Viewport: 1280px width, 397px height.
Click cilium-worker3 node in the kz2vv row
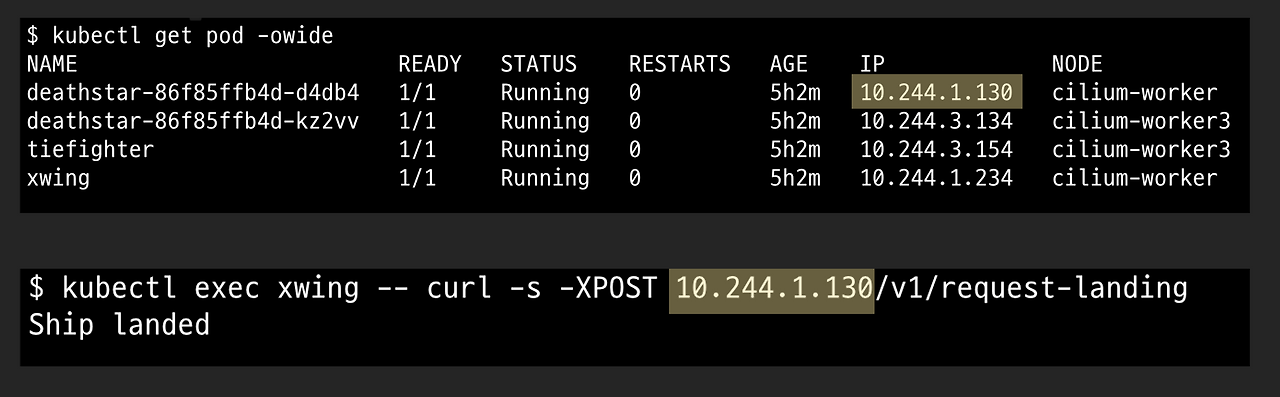click(1141, 121)
